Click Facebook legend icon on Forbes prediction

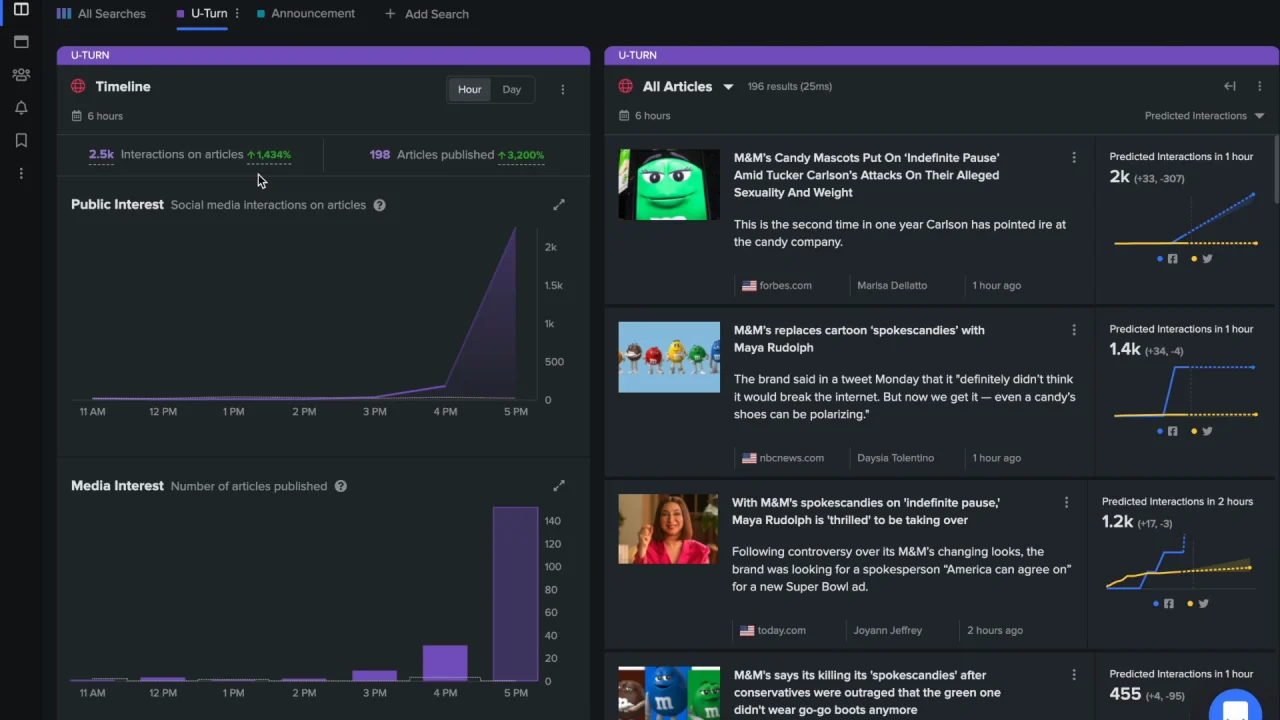1172,259
